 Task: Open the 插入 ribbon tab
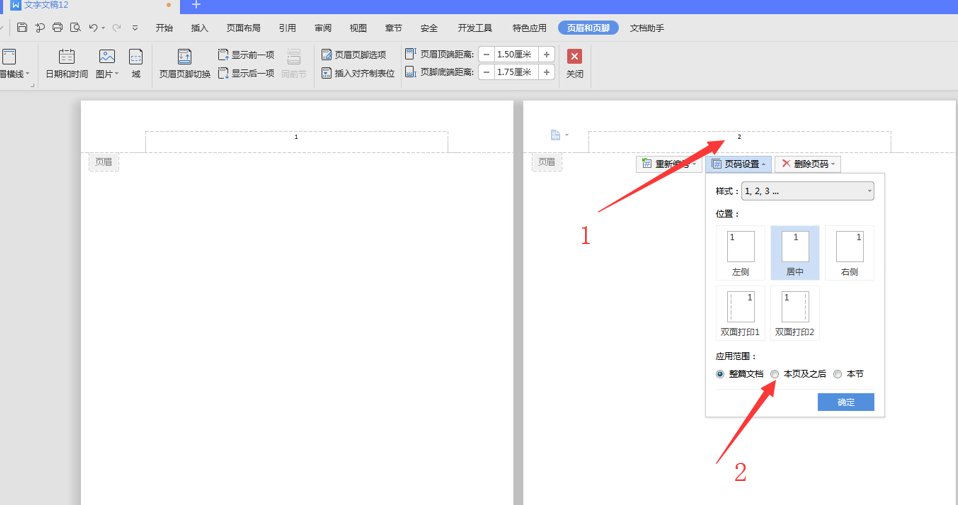(199, 28)
